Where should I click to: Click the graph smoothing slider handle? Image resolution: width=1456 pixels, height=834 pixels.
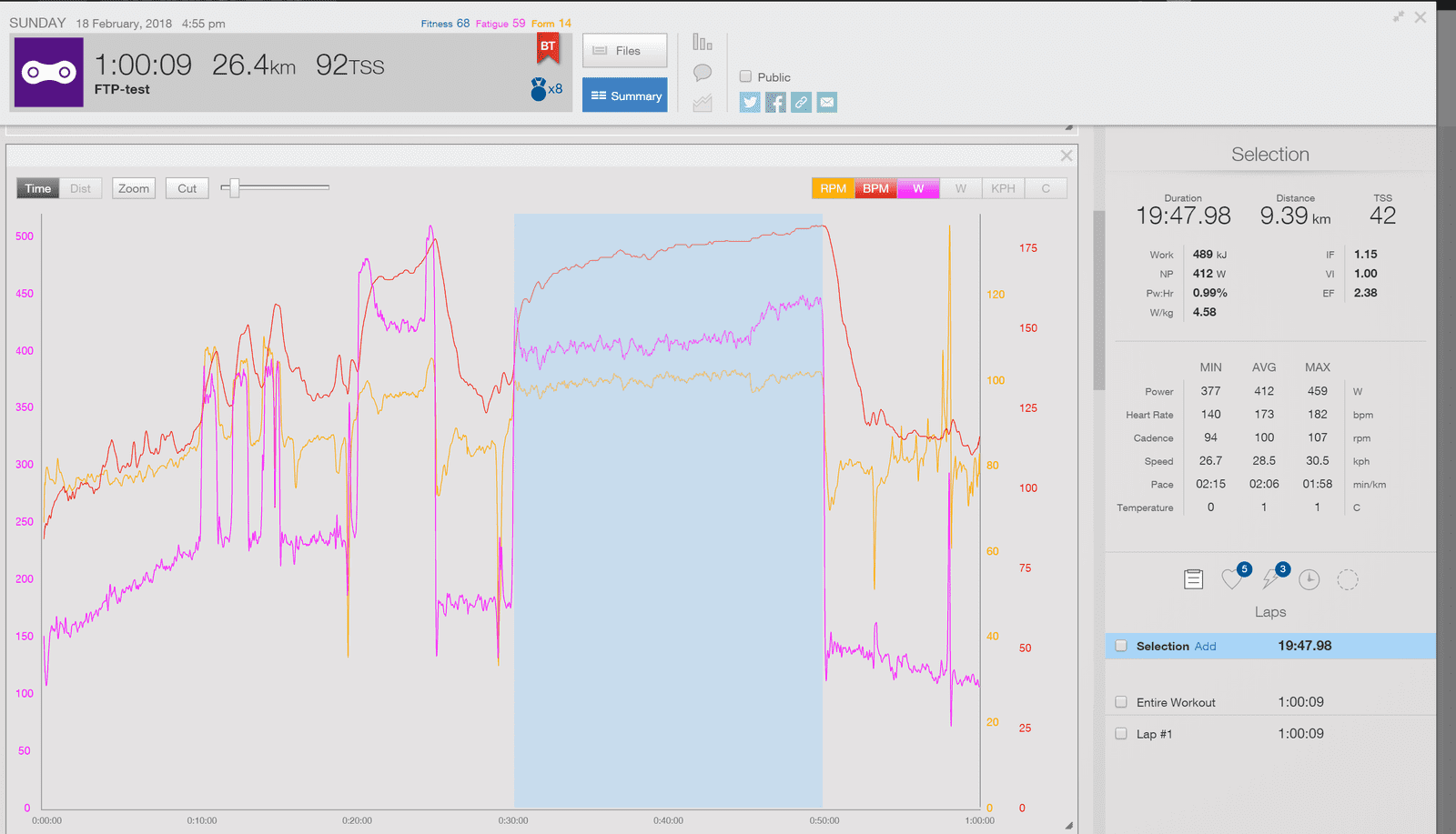pyautogui.click(x=234, y=188)
